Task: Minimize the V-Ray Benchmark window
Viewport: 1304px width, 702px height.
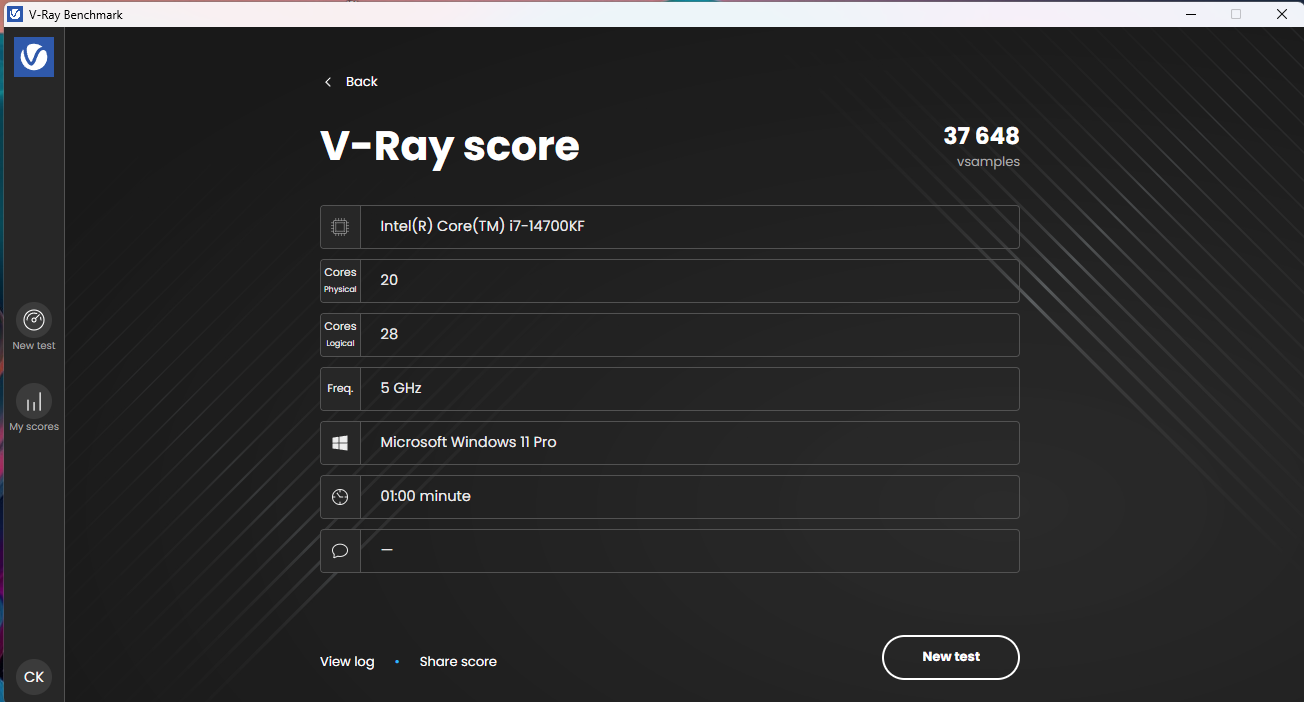Action: (1190, 14)
